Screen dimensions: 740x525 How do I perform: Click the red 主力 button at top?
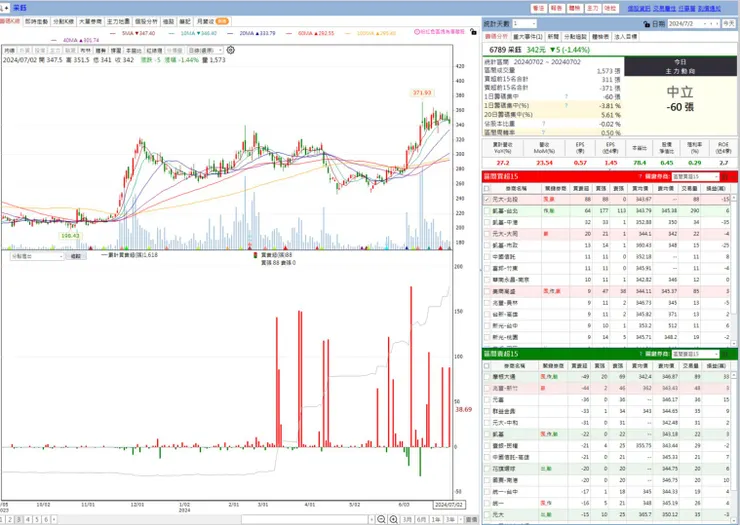point(592,8)
